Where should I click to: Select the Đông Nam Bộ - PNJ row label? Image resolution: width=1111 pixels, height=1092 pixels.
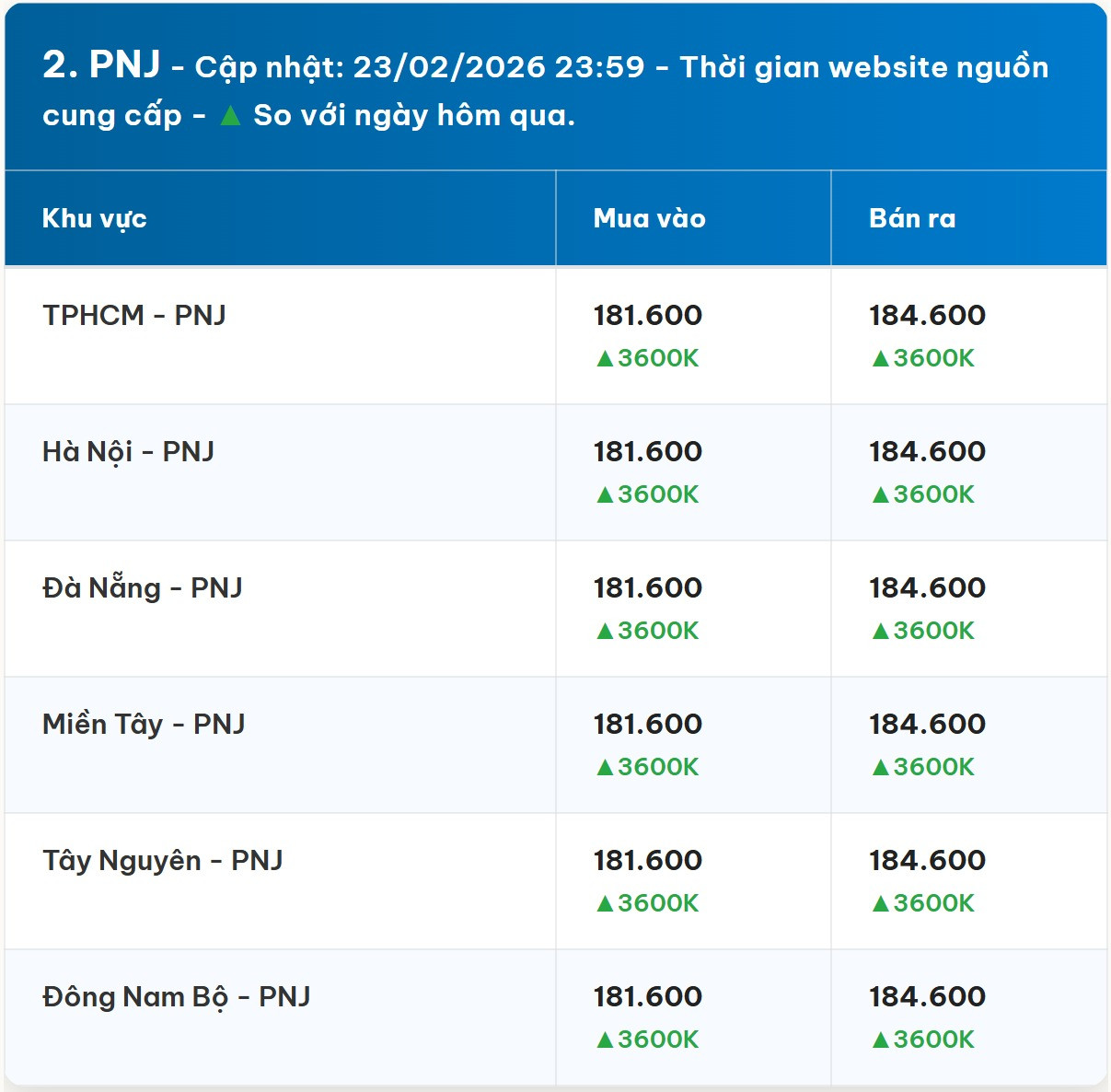click(177, 997)
